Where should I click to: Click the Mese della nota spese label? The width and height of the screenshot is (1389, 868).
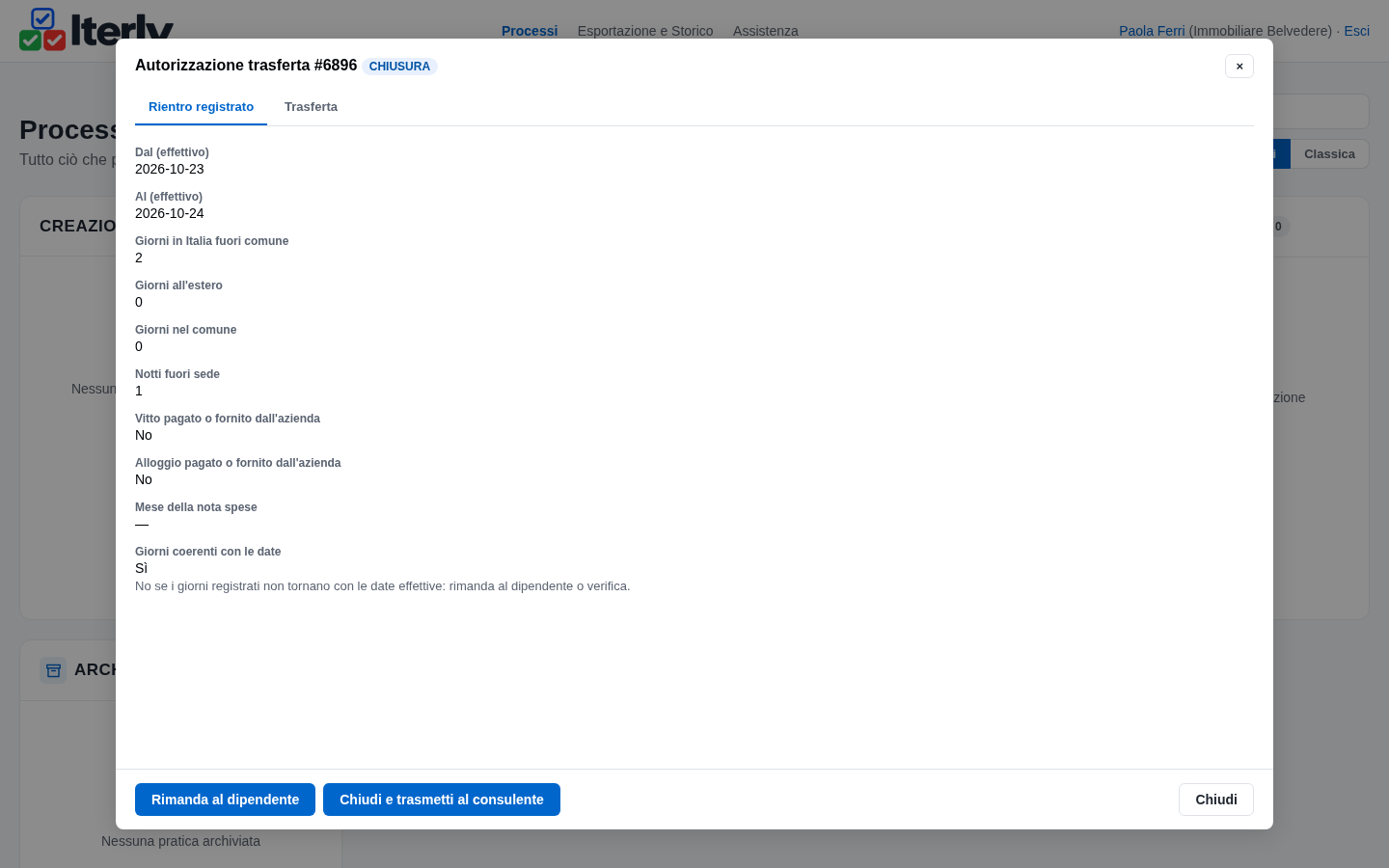(x=196, y=507)
